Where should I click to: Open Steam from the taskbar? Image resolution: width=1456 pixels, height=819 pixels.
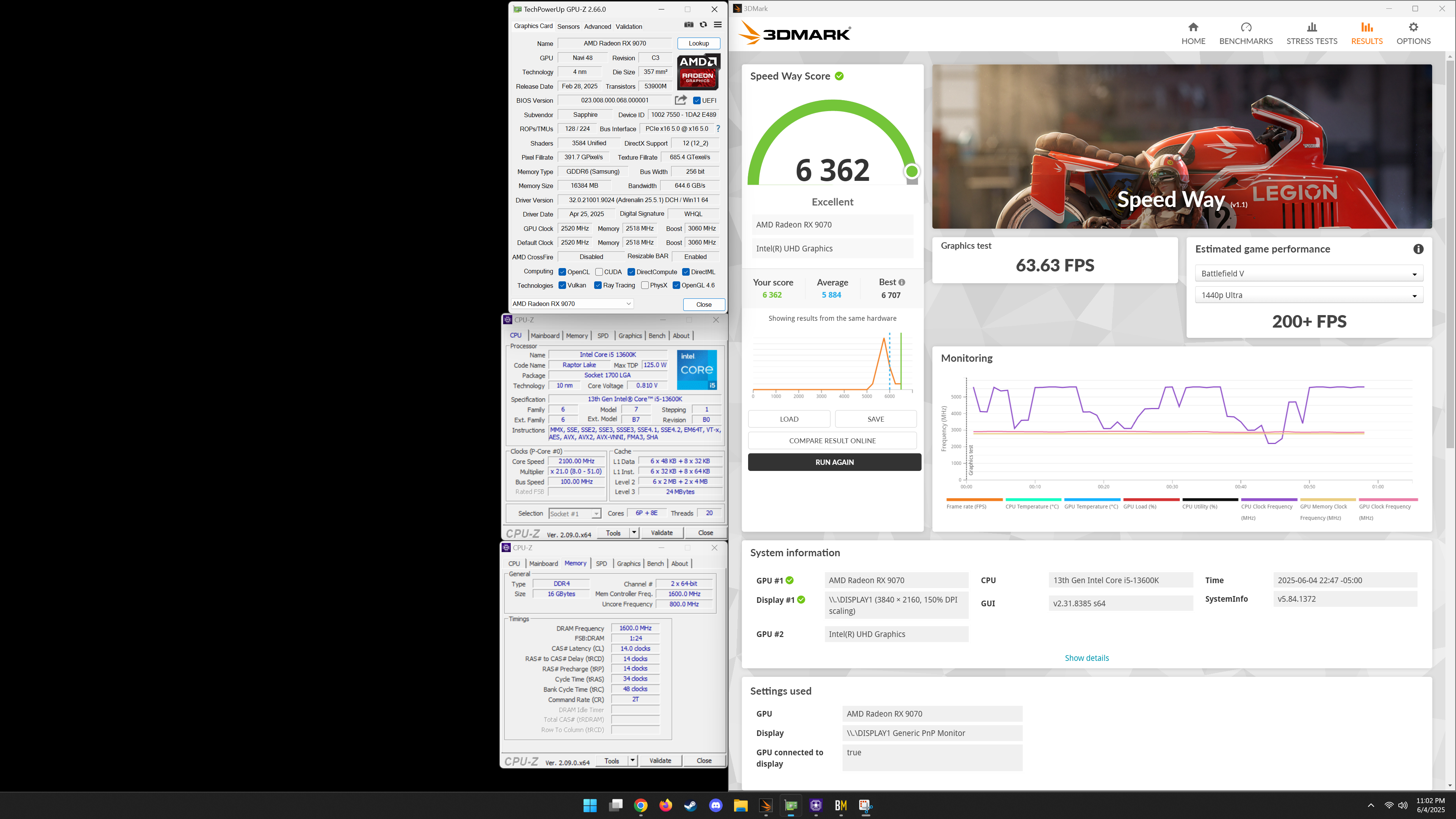tap(691, 805)
